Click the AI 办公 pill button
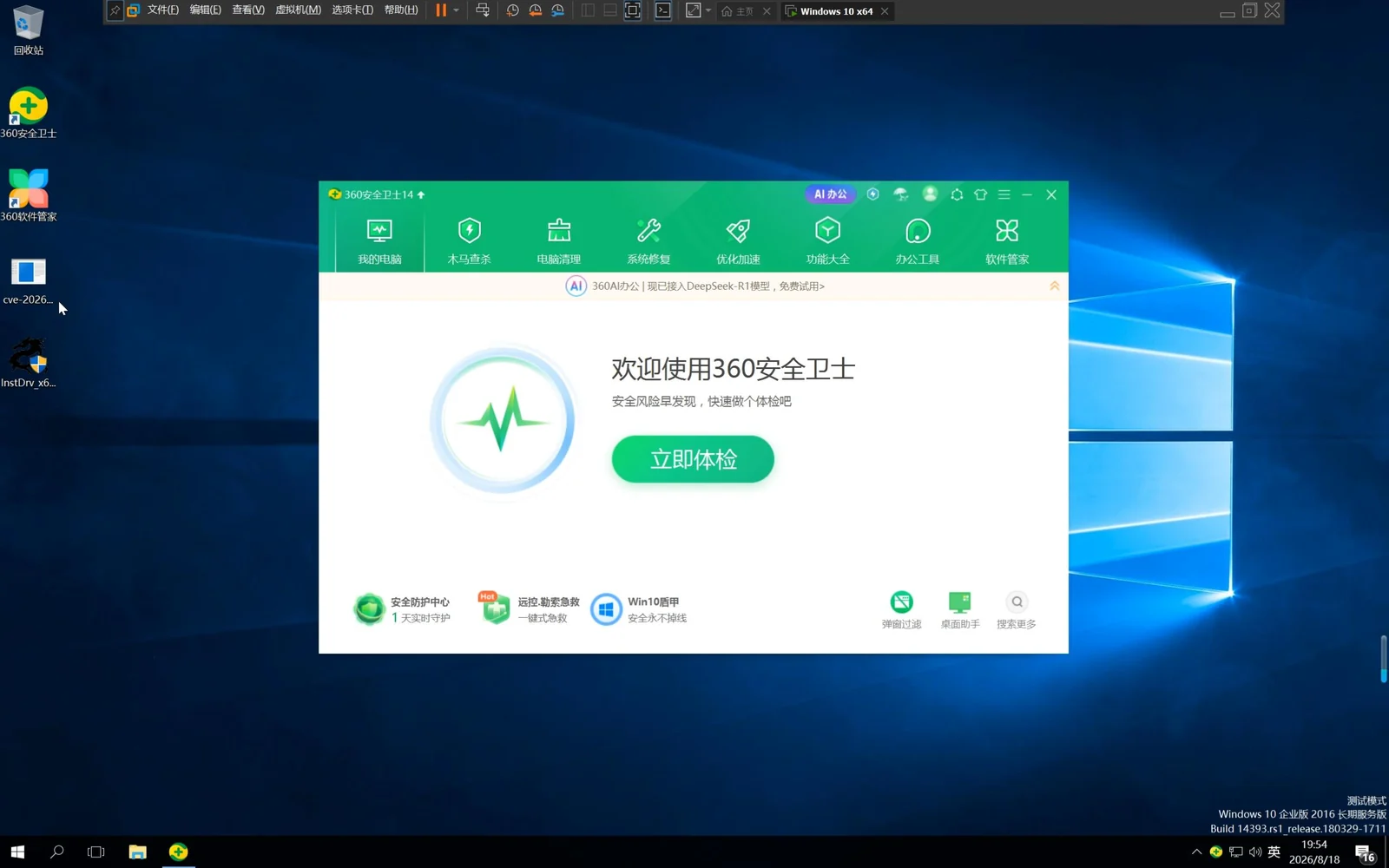This screenshot has width=1389, height=868. point(830,194)
